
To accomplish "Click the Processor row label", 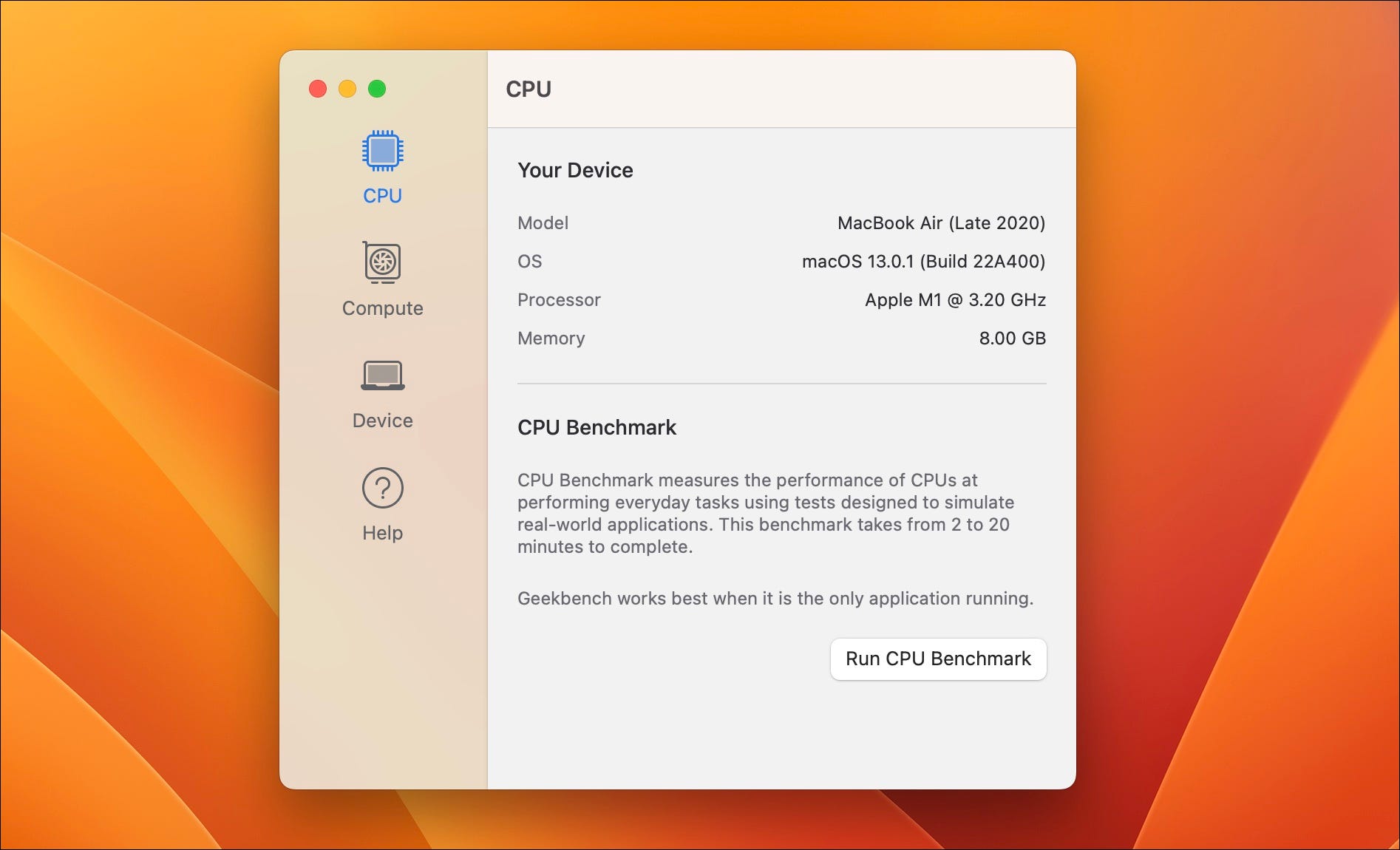I will [559, 300].
